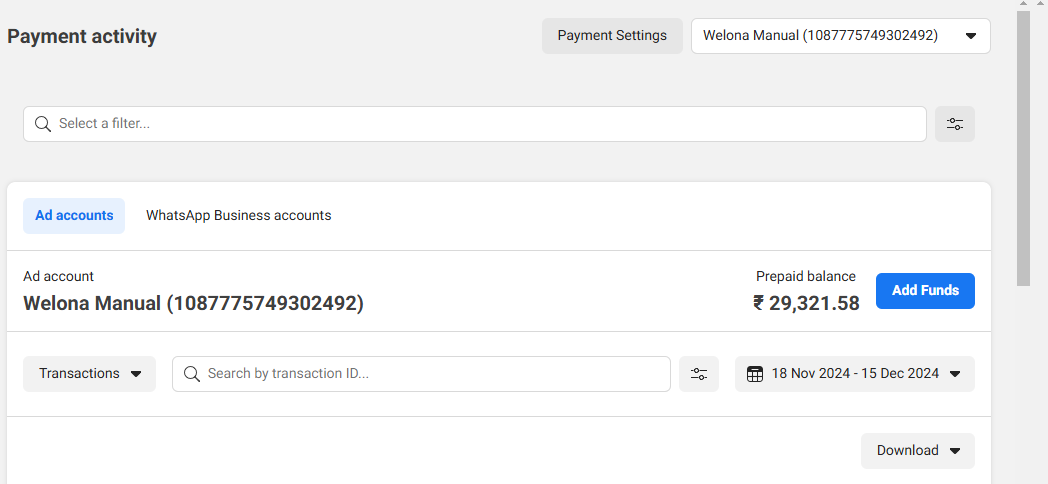Select the prepaid balance ₹ 29,321.58 text
1048x484 pixels.
click(x=806, y=303)
